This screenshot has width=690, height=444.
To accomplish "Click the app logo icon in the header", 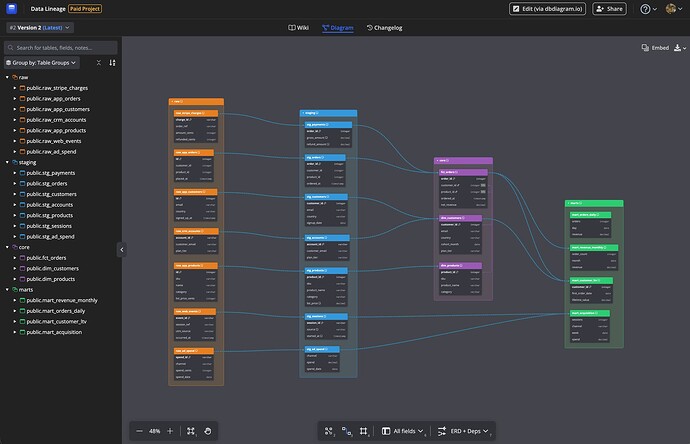I will click(x=12, y=8).
